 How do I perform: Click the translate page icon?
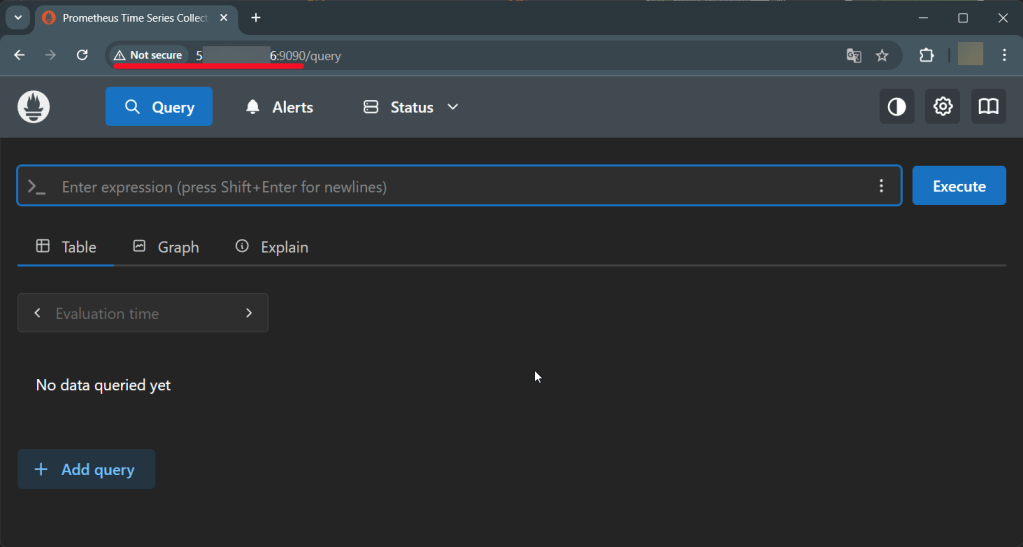(x=854, y=56)
